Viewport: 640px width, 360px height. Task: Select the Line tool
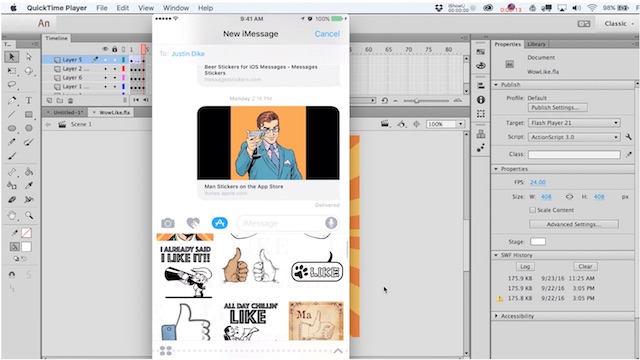[12, 114]
